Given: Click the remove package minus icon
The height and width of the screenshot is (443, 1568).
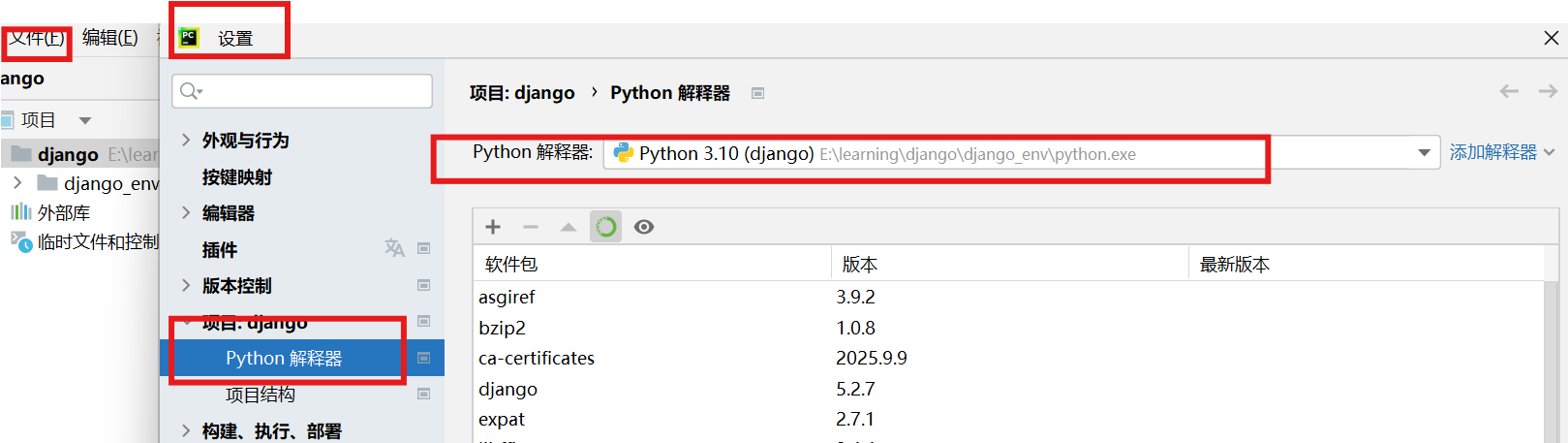Looking at the screenshot, I should tap(530, 227).
